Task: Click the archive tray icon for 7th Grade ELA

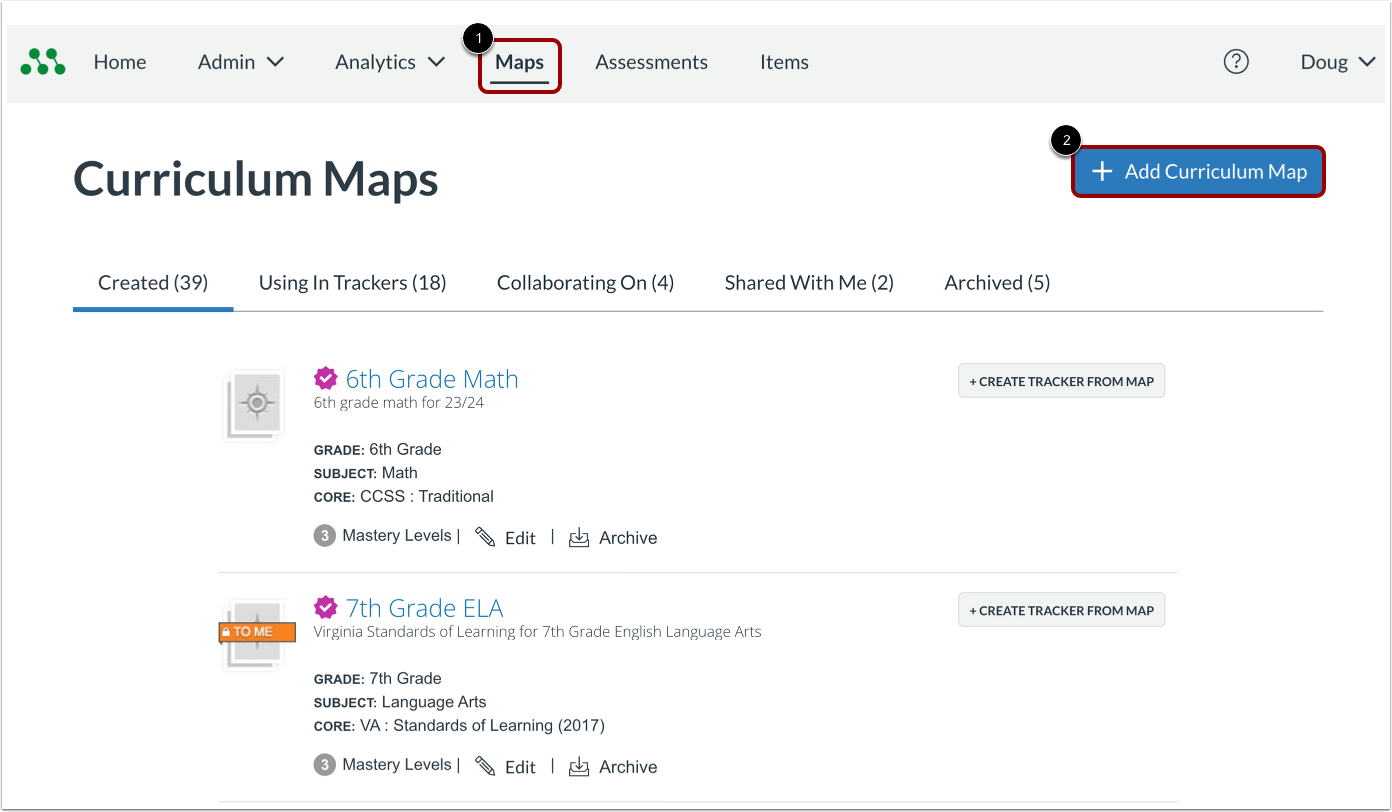Action: tap(579, 767)
